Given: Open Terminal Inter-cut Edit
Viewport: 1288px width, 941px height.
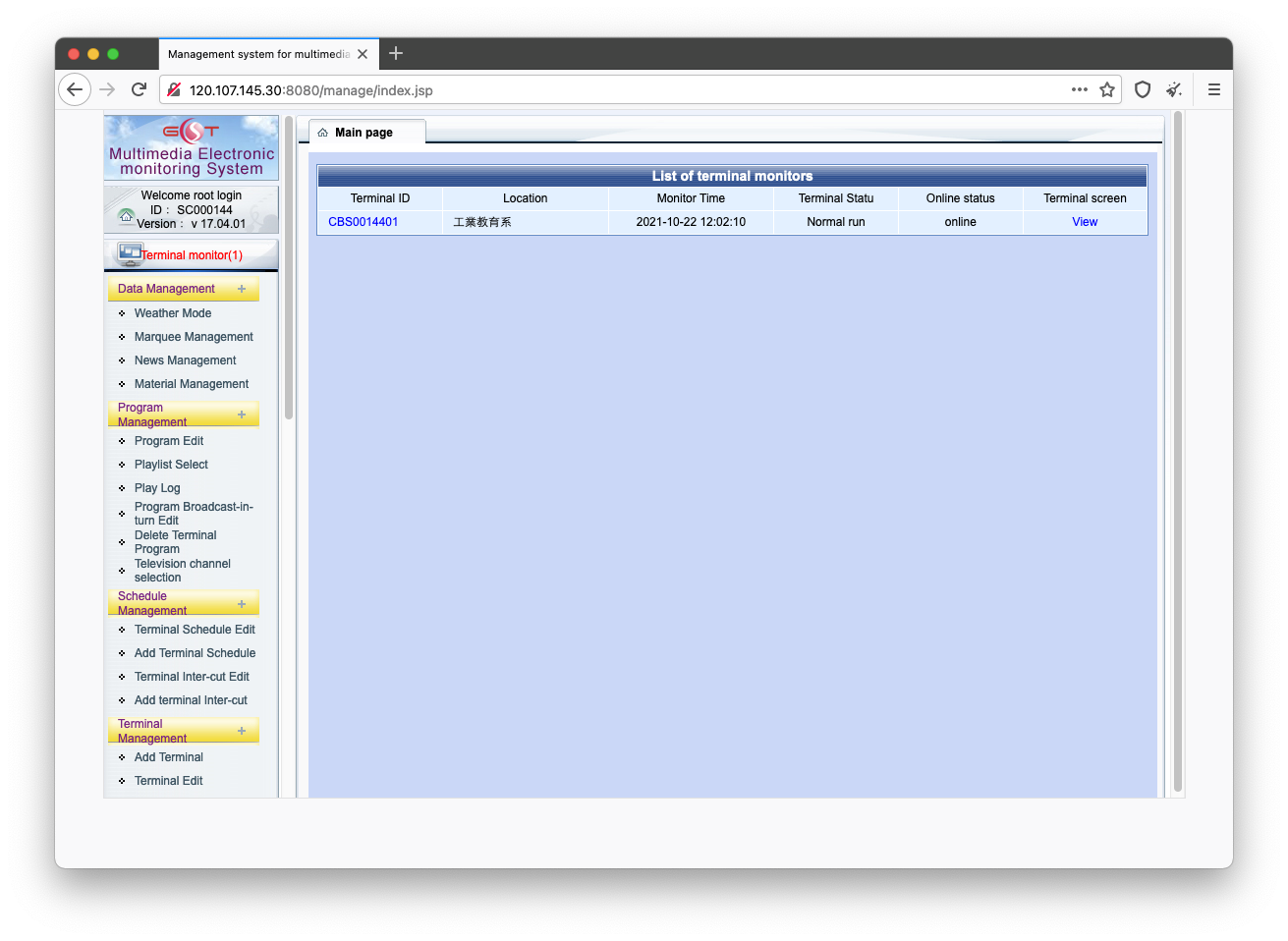Looking at the screenshot, I should [x=192, y=677].
